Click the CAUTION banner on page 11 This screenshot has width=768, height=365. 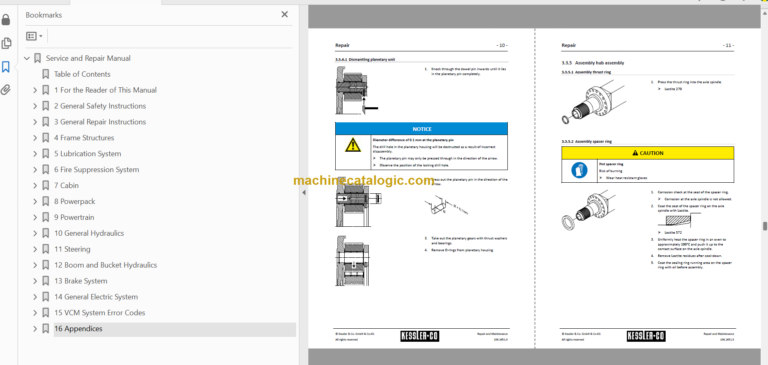pos(648,153)
